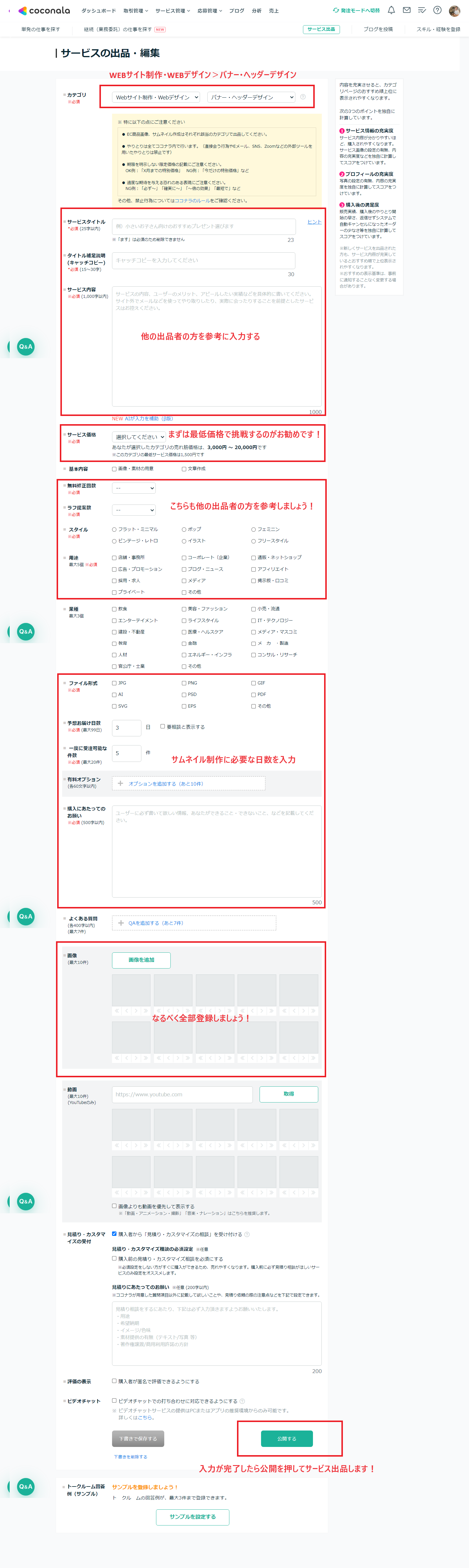
Task: Check 店舗・事務所 under 用途
Action: pos(114,558)
